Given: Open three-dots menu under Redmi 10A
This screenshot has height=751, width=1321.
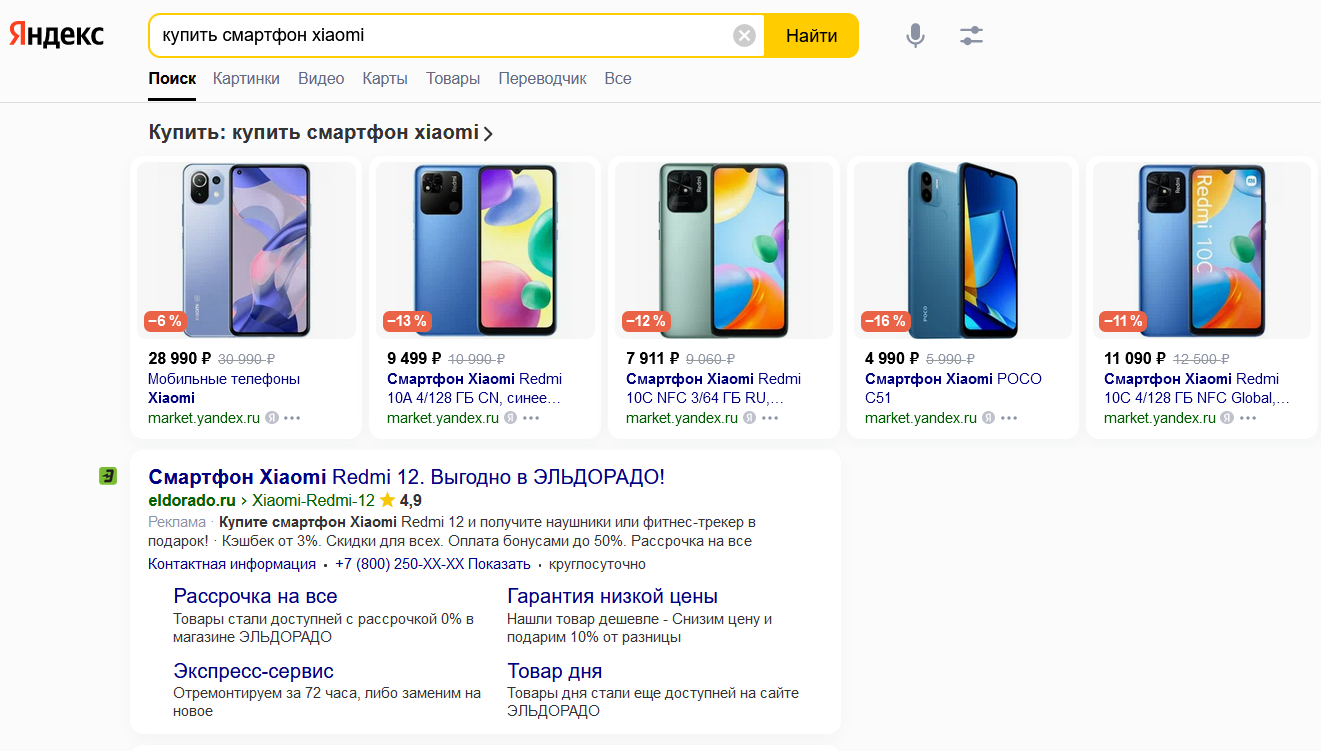Looking at the screenshot, I should pos(531,418).
